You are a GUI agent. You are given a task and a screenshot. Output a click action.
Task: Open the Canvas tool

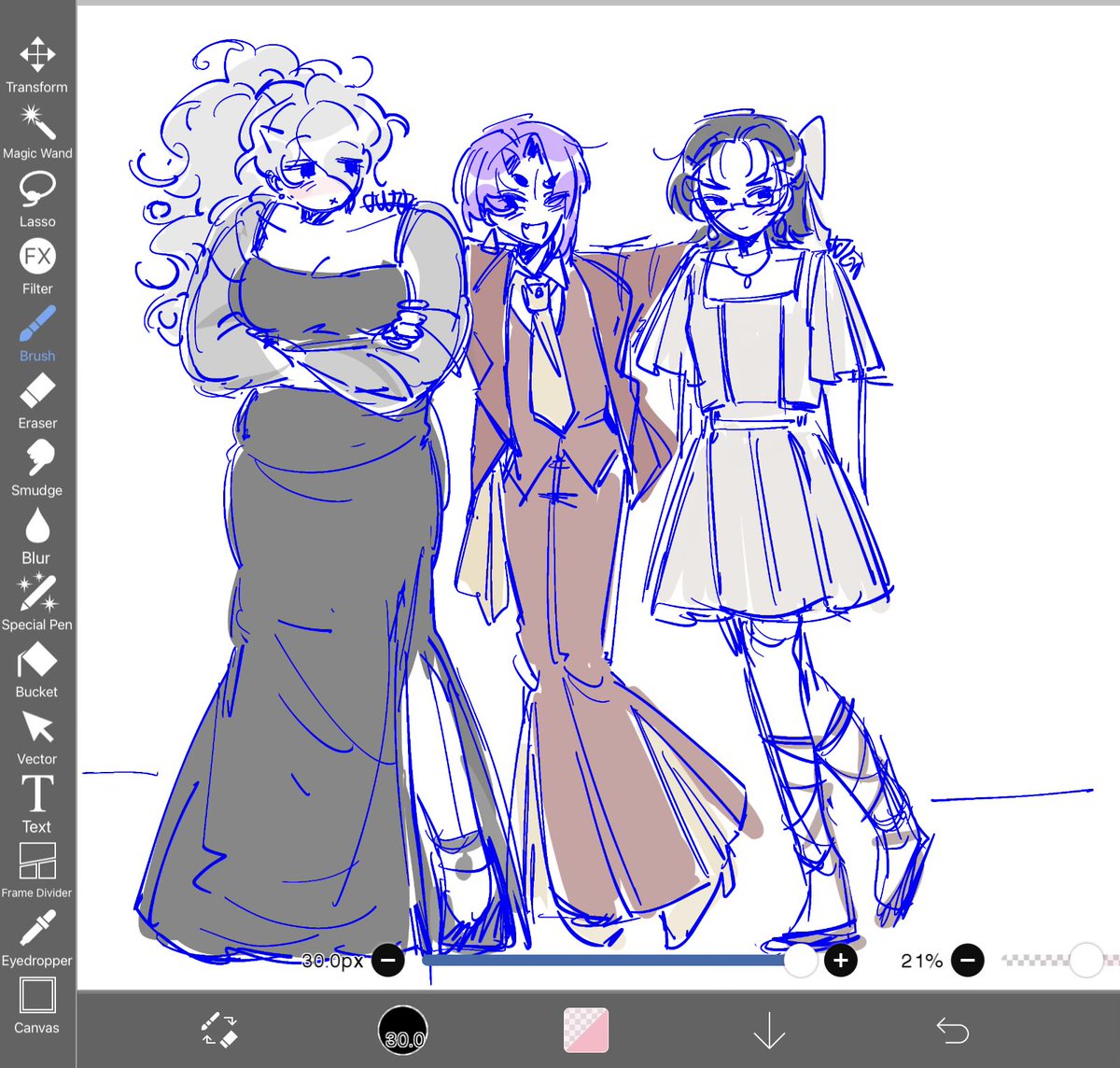pos(37,1006)
